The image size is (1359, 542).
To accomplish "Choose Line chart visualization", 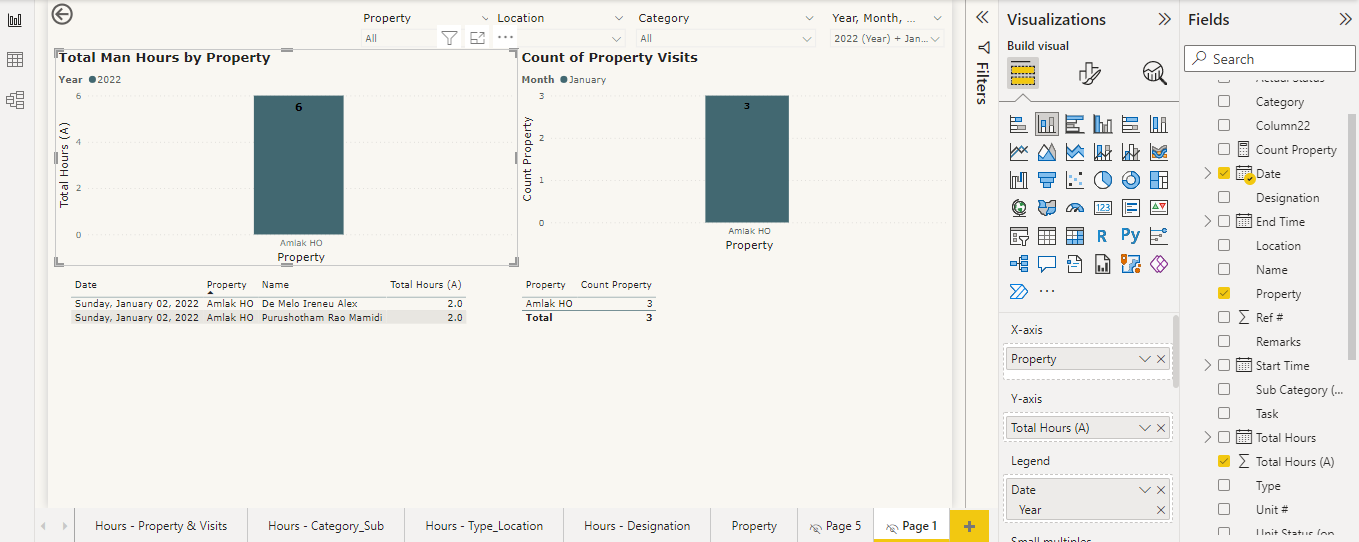I will [1019, 152].
